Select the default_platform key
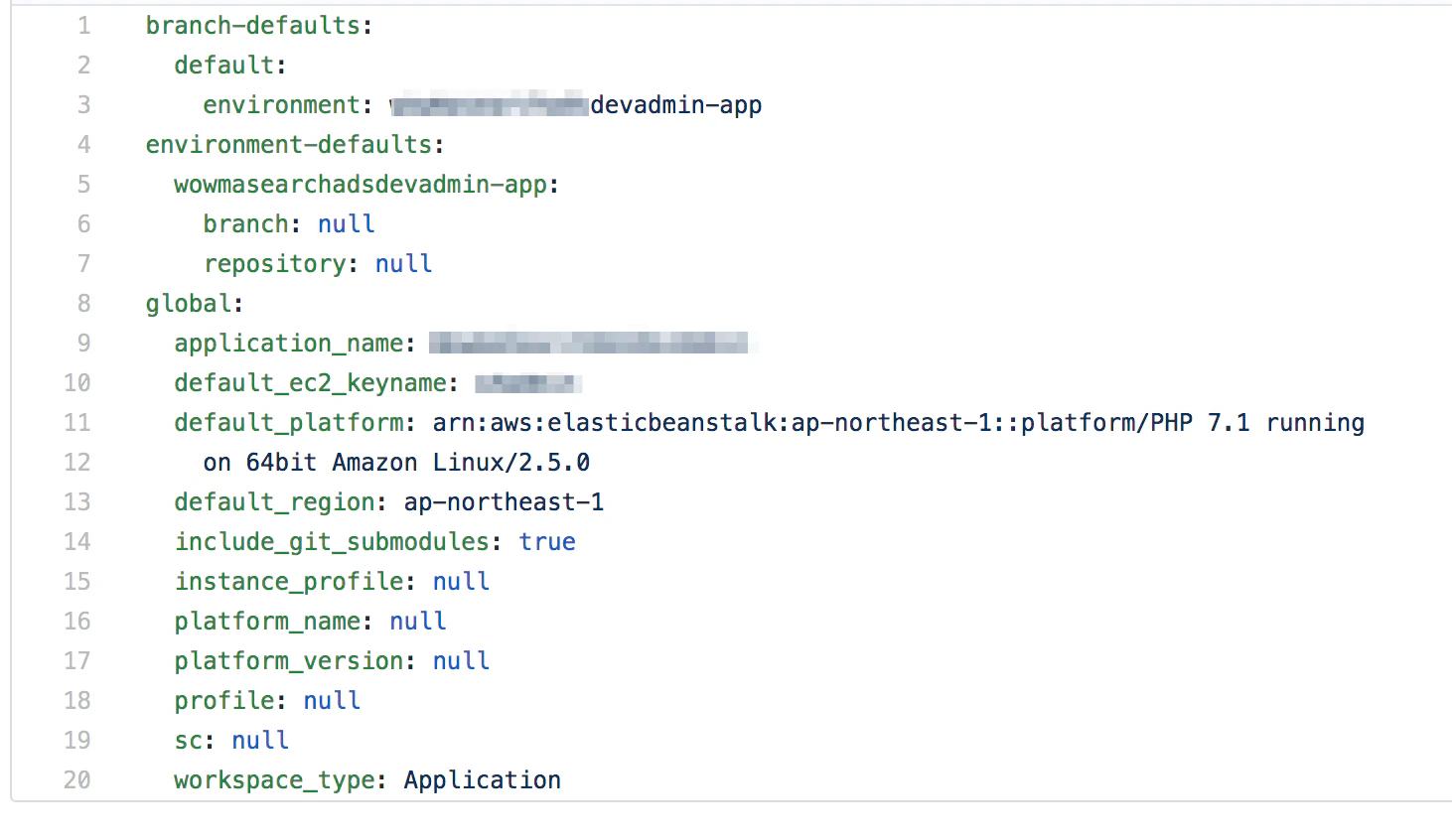This screenshot has height=840, width=1452. tap(289, 423)
